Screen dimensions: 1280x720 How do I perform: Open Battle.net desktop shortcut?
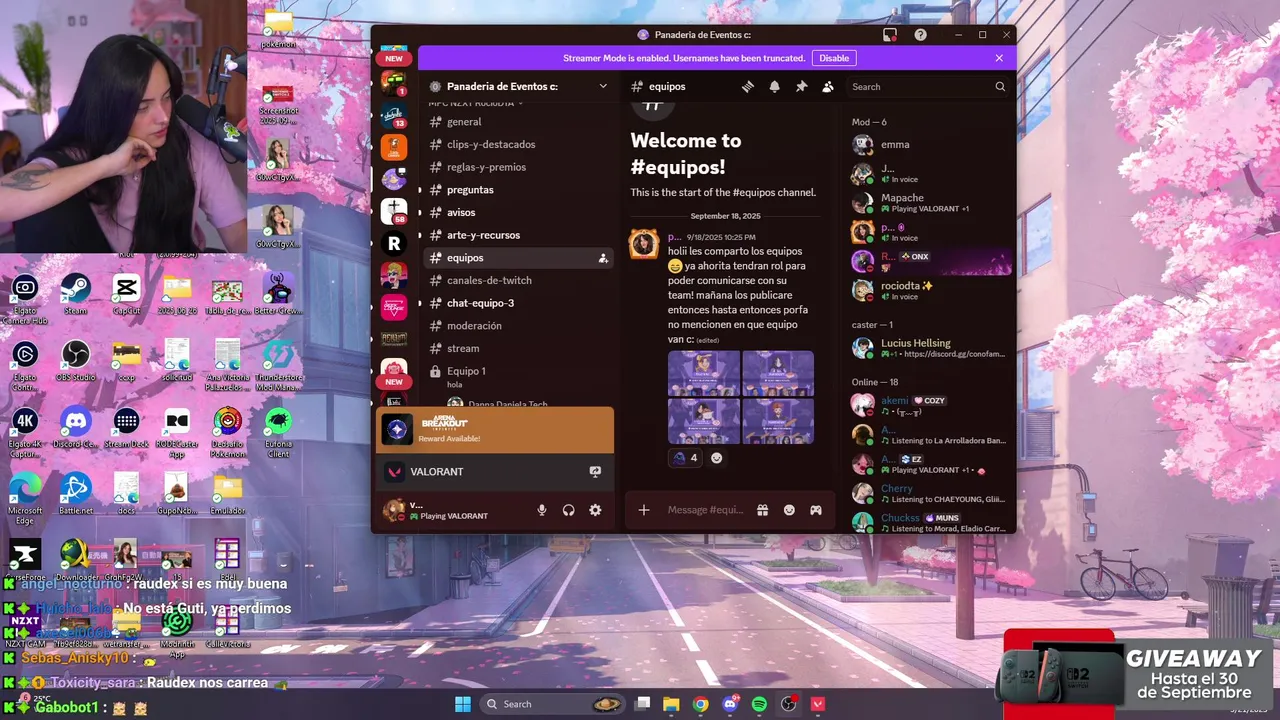click(75, 494)
